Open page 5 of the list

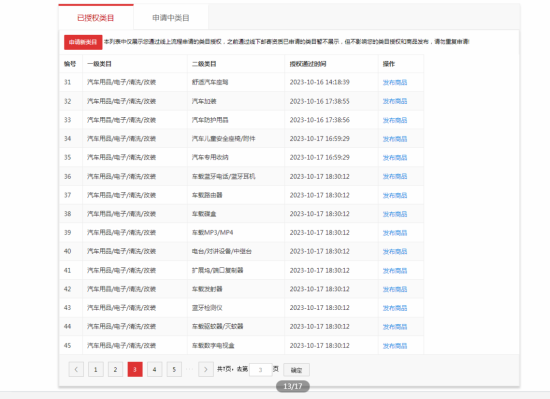pos(174,370)
